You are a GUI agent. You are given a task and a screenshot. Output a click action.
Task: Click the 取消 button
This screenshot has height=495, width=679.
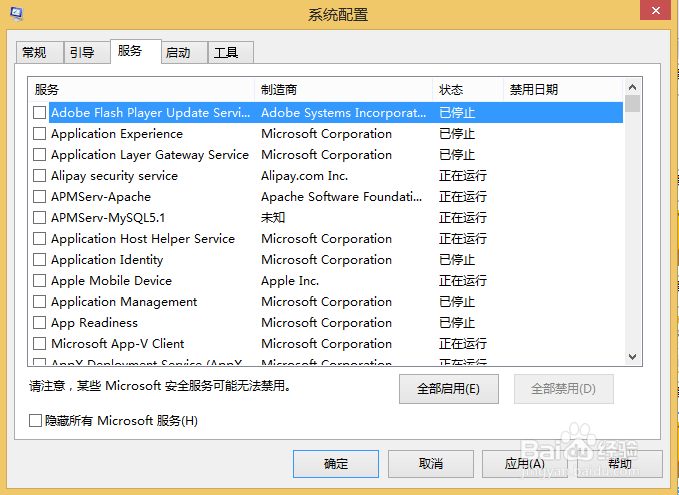coord(431,464)
